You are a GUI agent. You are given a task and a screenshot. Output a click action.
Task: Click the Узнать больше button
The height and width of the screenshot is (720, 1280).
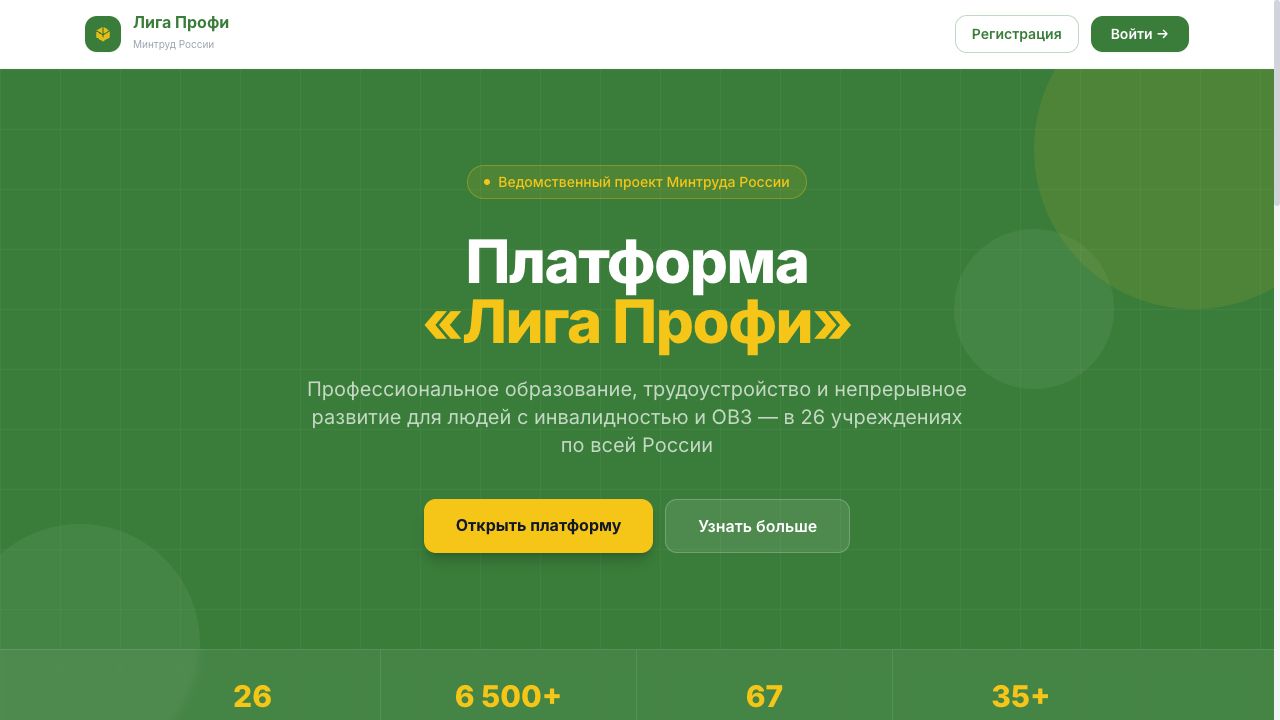click(x=757, y=526)
